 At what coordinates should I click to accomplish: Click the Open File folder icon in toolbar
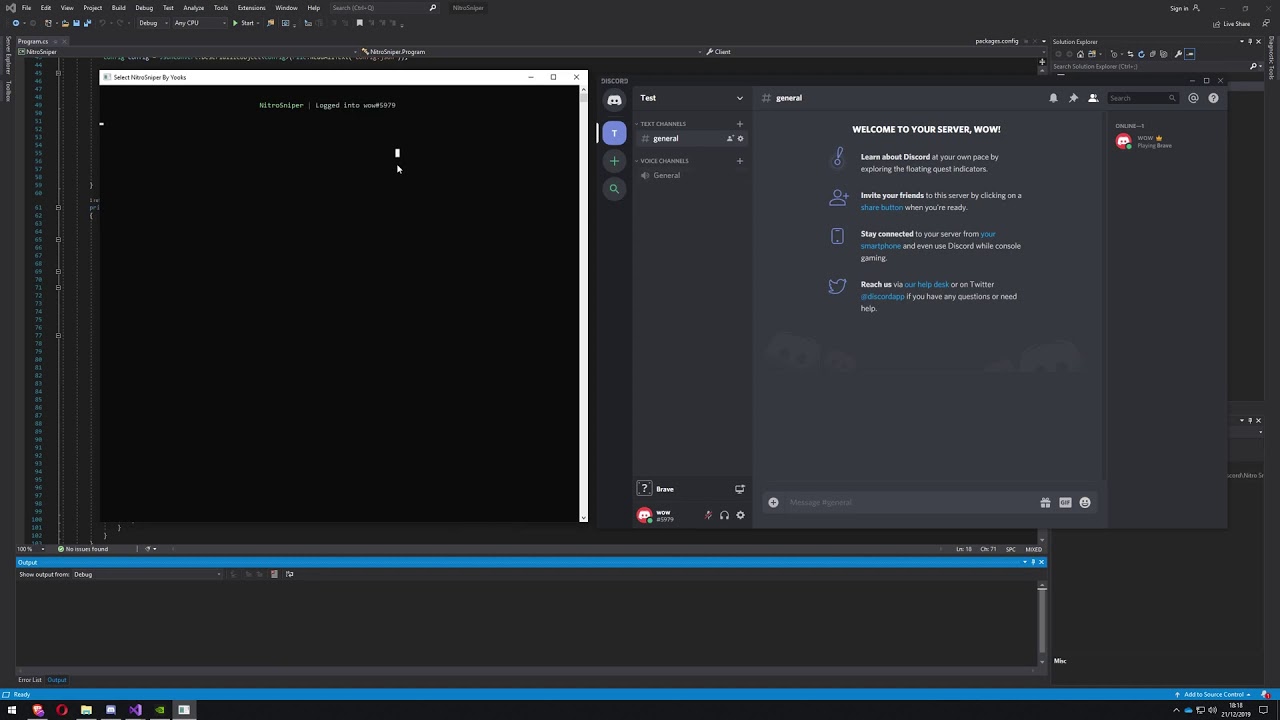click(x=65, y=23)
